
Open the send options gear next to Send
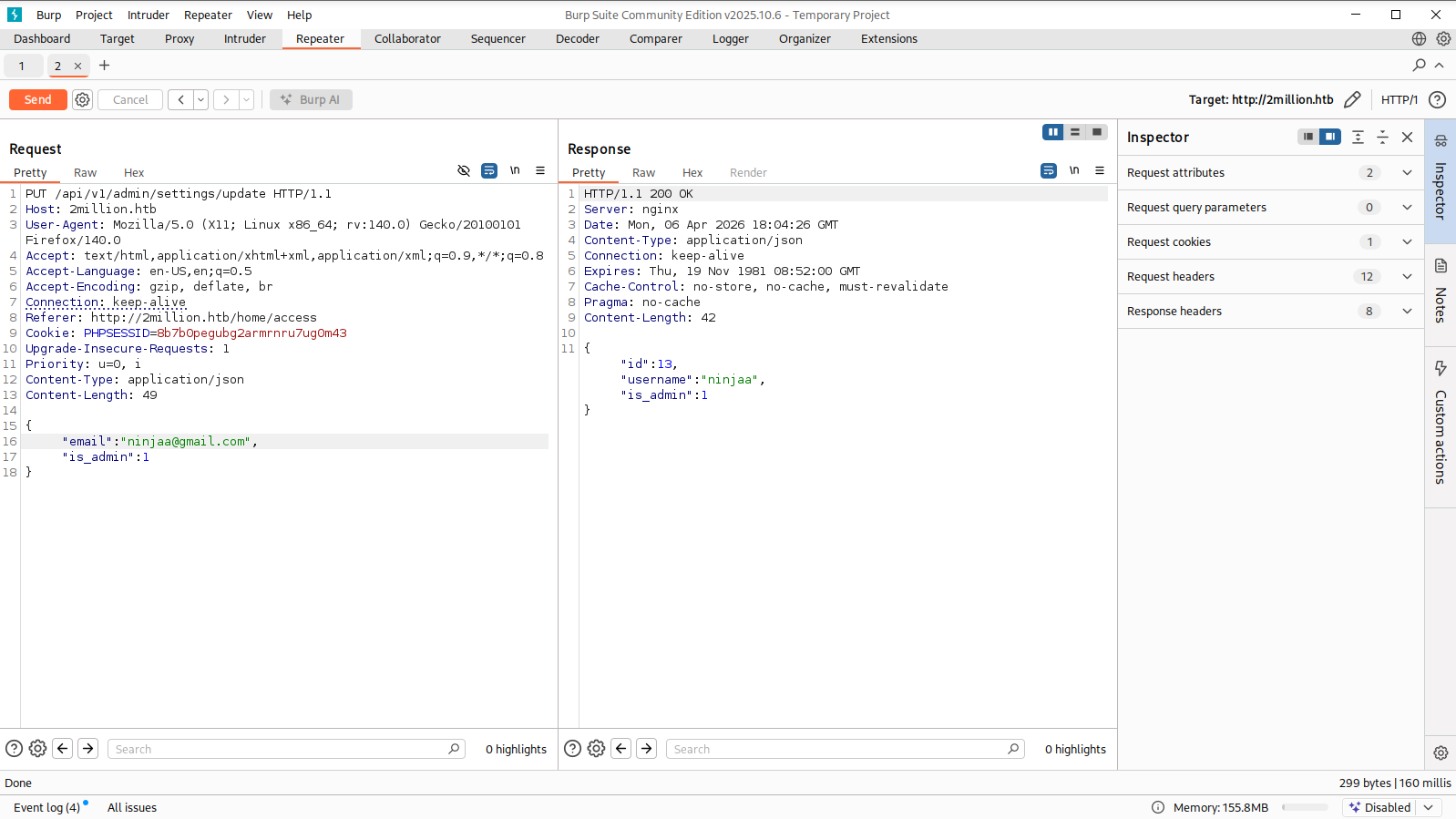pos(82,99)
